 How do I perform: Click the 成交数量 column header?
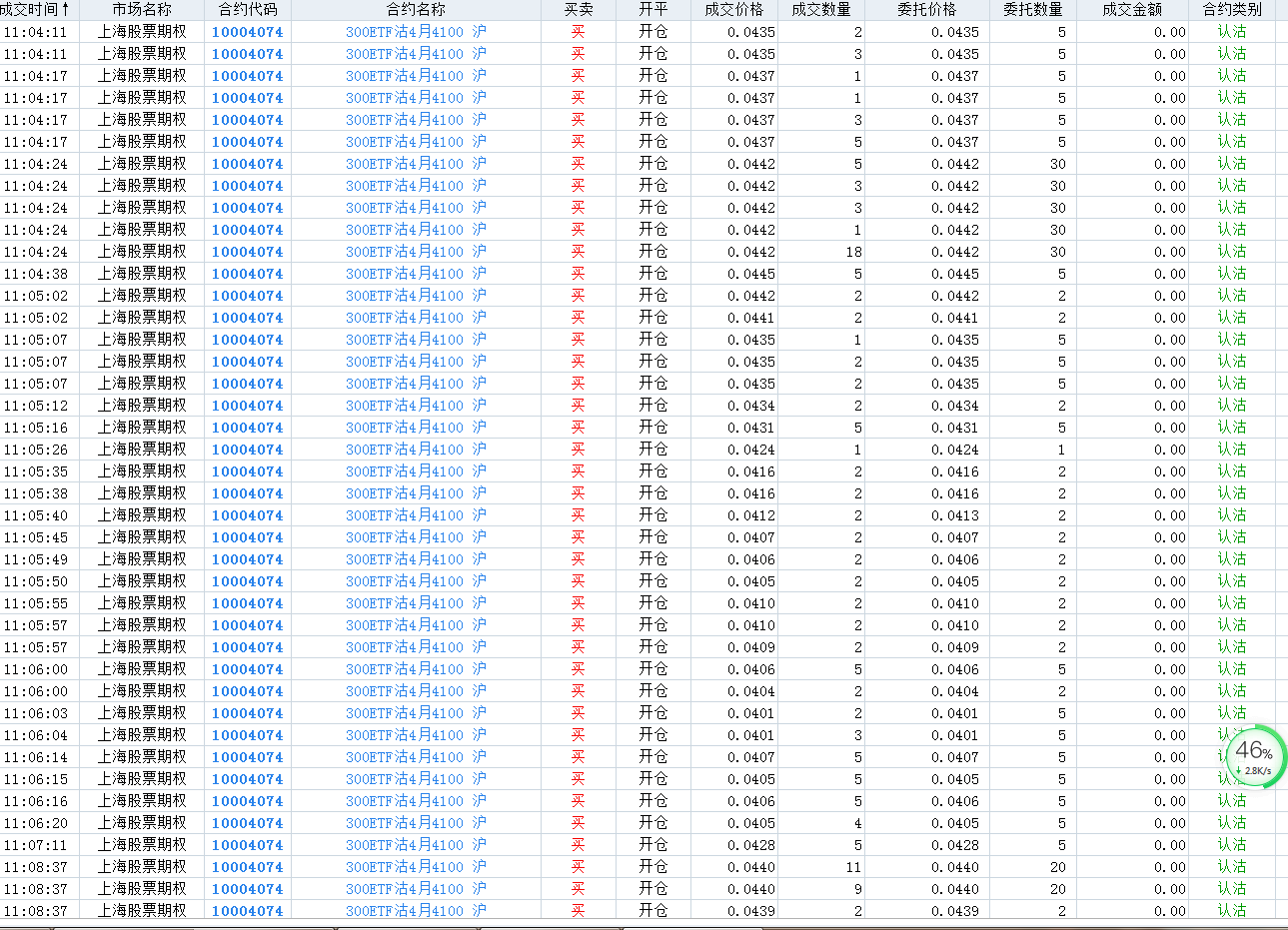(x=821, y=10)
